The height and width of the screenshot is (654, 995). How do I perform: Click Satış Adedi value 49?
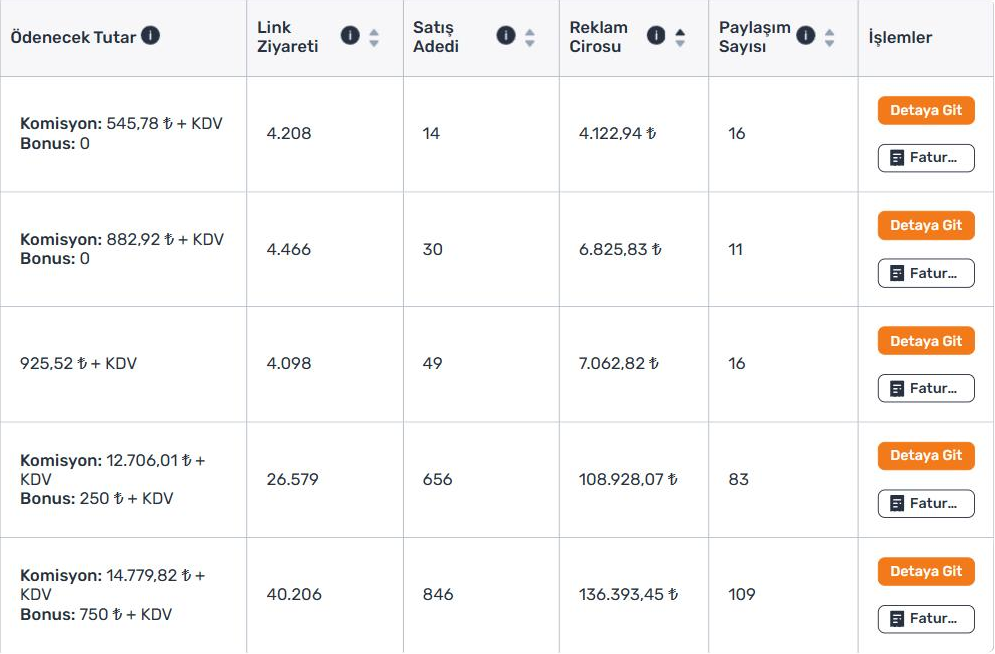[432, 363]
